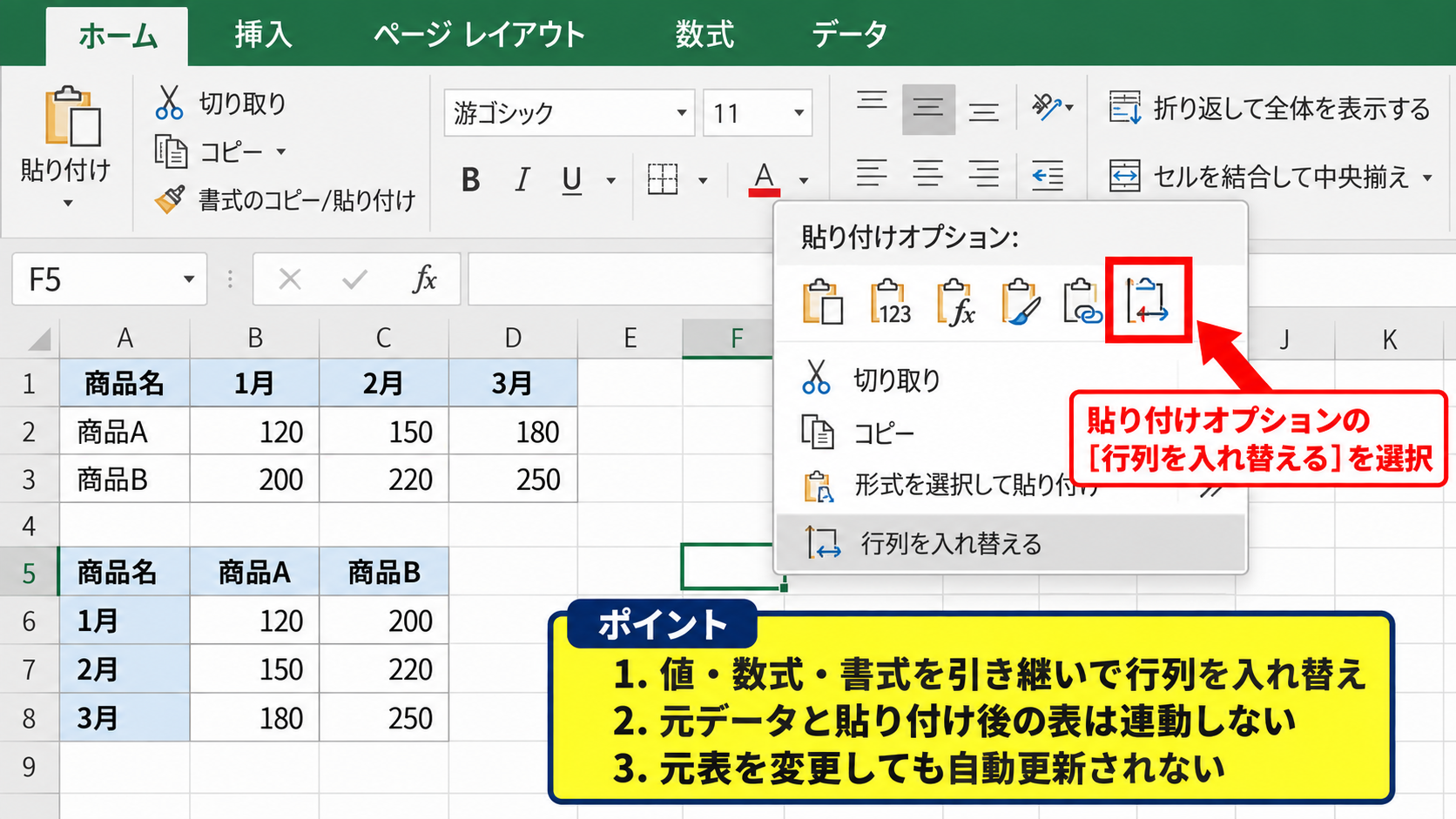Expand the borders dropdown arrow
This screenshot has width=1456, height=819.
[703, 181]
